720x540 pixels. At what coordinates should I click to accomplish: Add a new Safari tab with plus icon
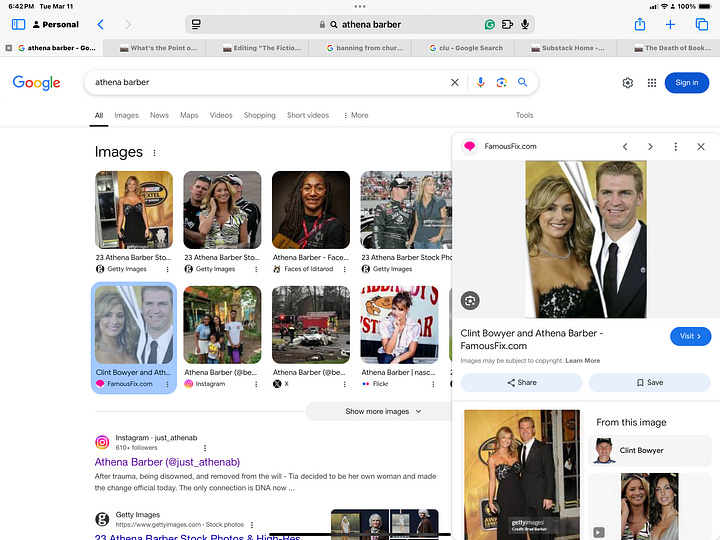pos(670,24)
